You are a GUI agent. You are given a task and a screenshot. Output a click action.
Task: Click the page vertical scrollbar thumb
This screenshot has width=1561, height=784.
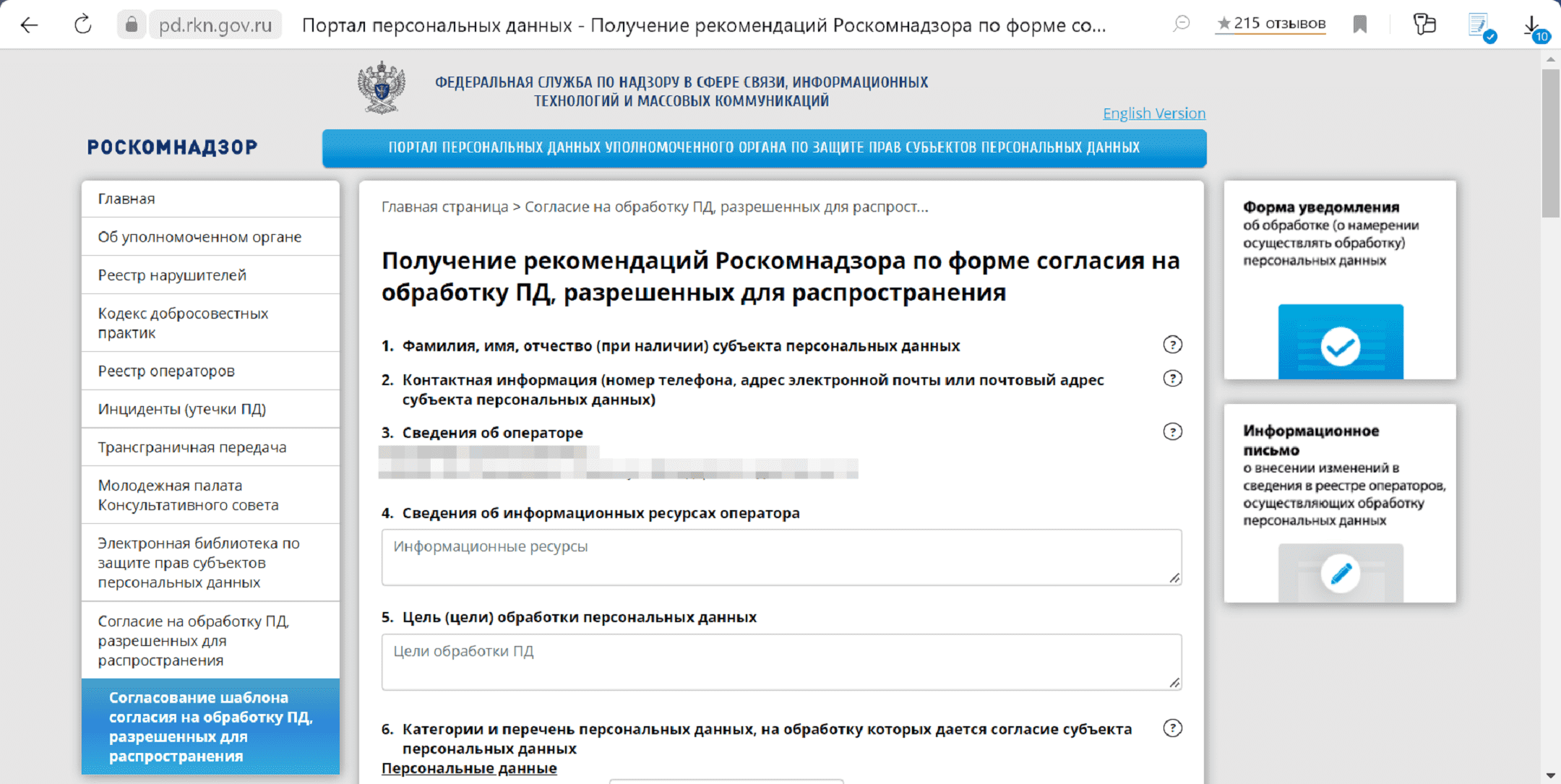coord(1550,145)
